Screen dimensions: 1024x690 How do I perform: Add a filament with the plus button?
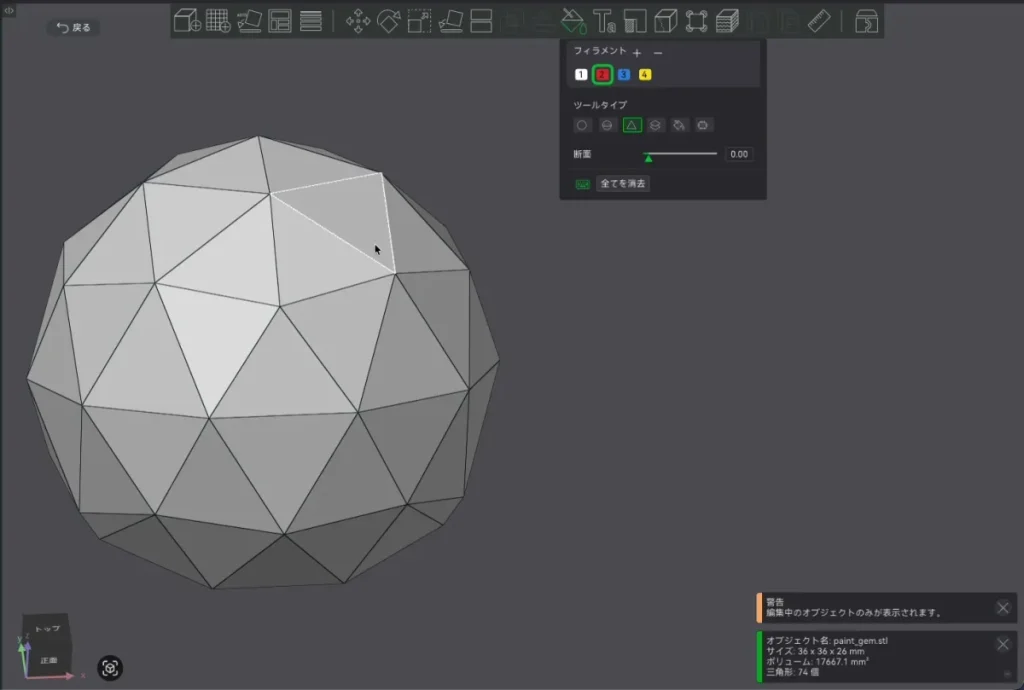[637, 53]
